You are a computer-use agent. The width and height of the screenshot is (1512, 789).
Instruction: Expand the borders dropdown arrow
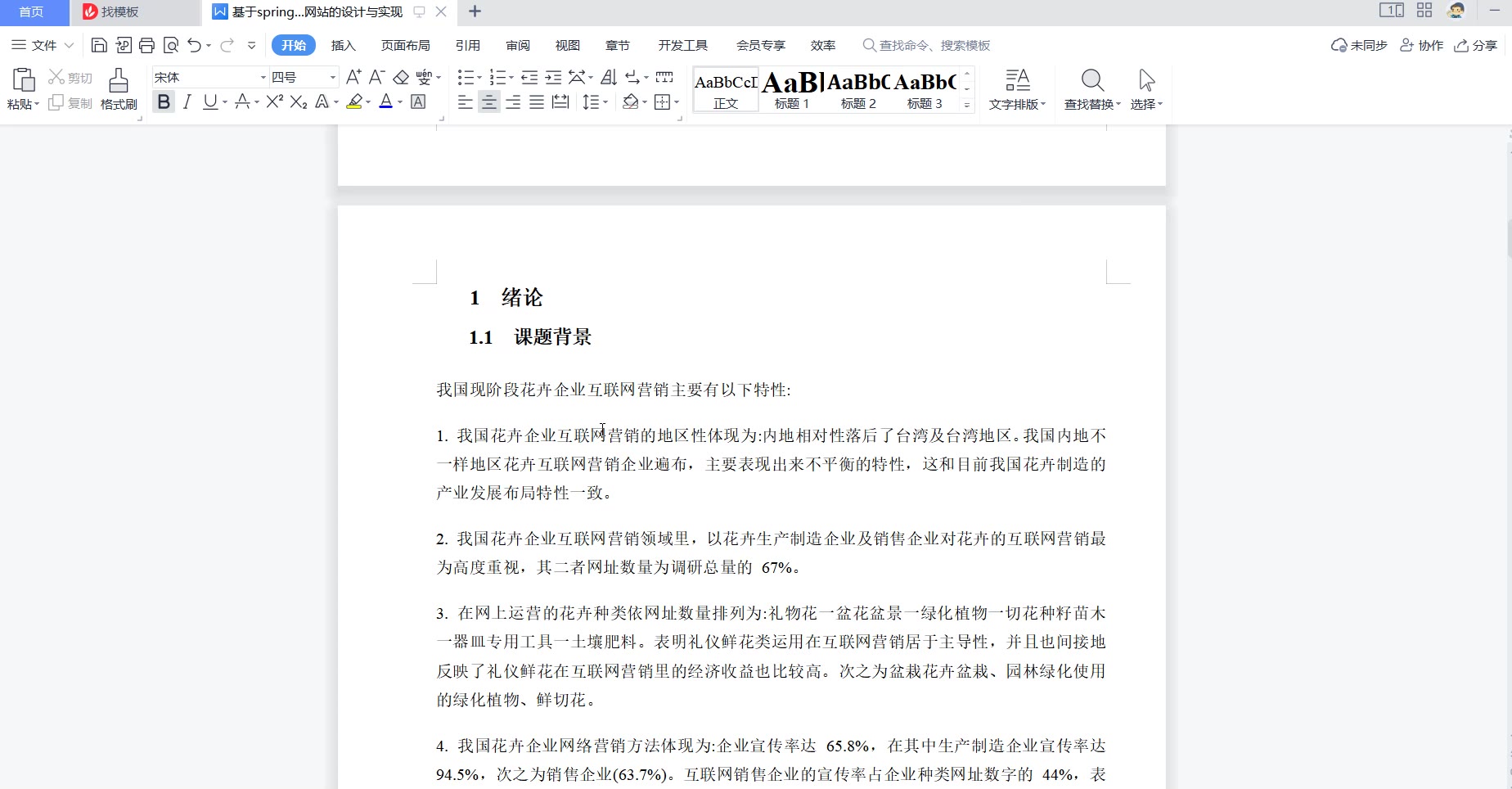click(677, 102)
